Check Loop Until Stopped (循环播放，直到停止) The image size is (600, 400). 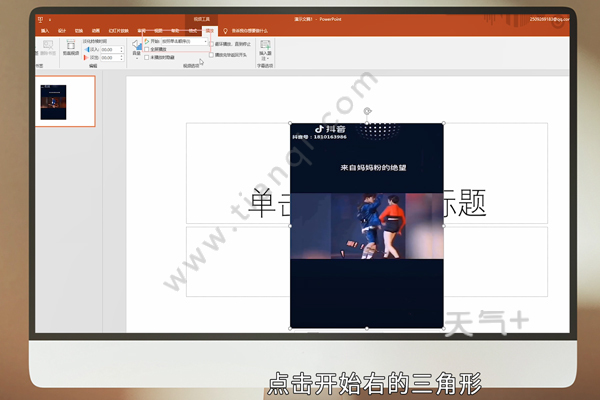(x=211, y=44)
